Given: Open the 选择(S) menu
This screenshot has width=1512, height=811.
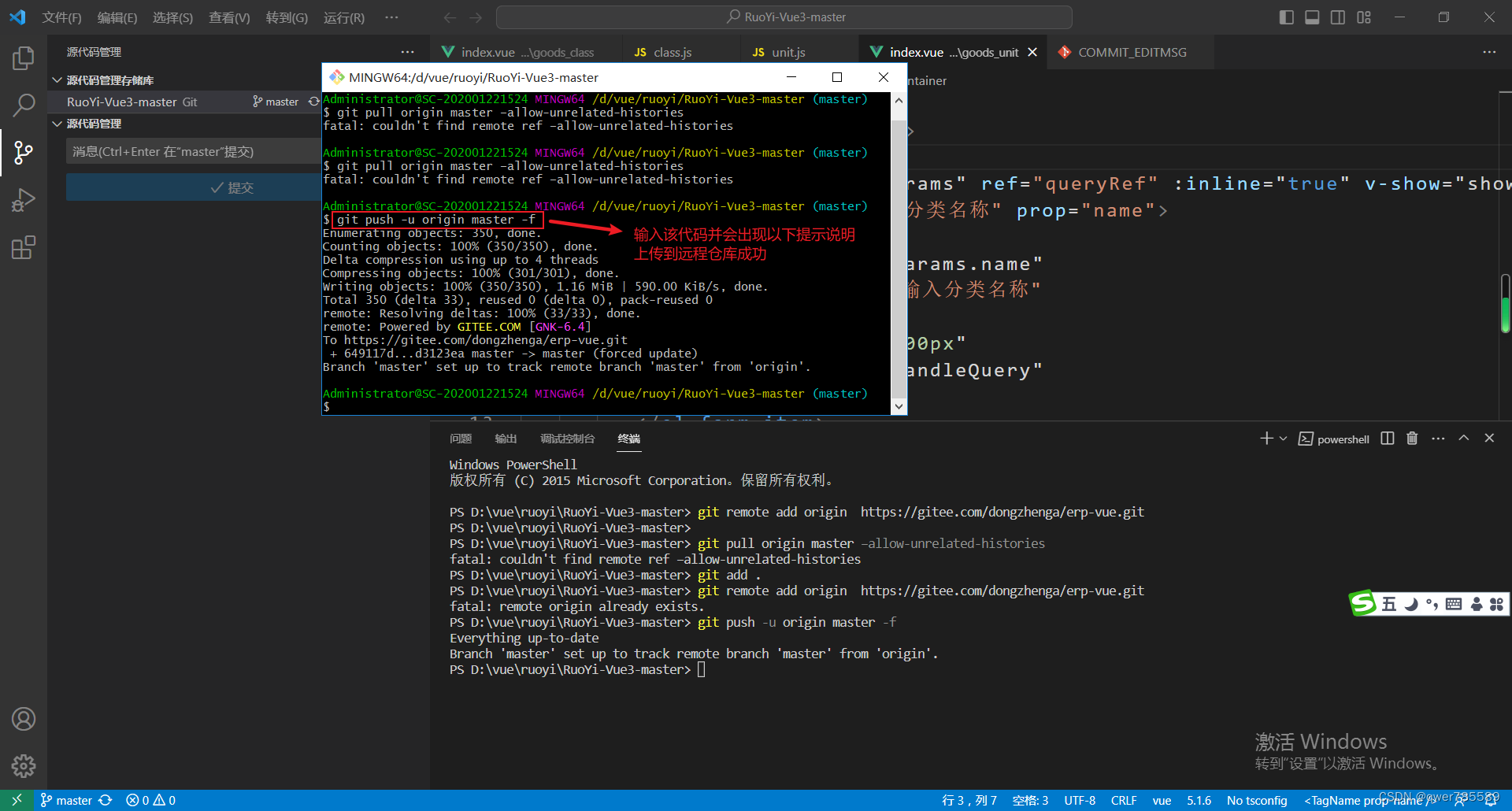Looking at the screenshot, I should pos(172,17).
